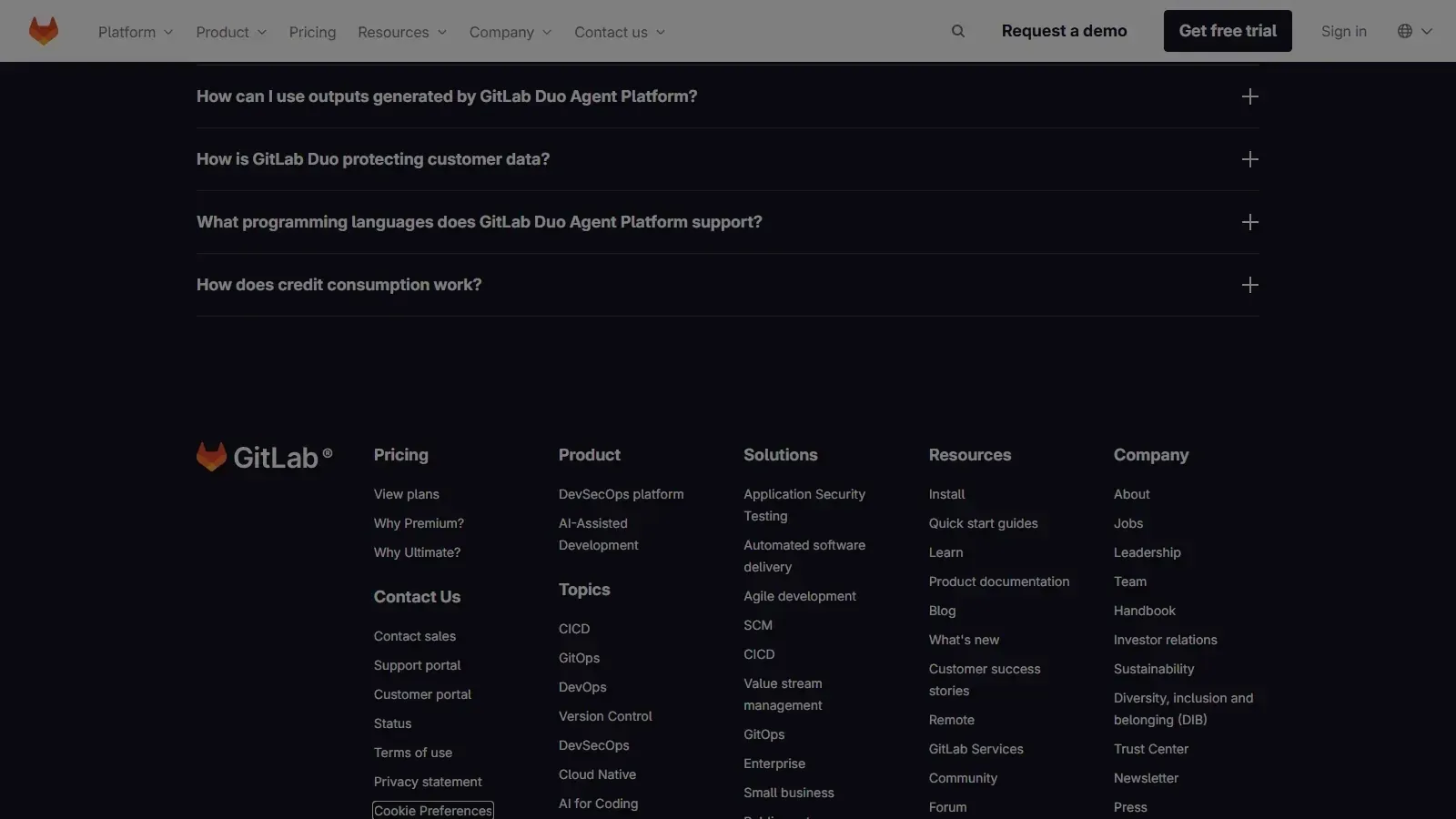Open DevSecOps platform link

click(621, 494)
